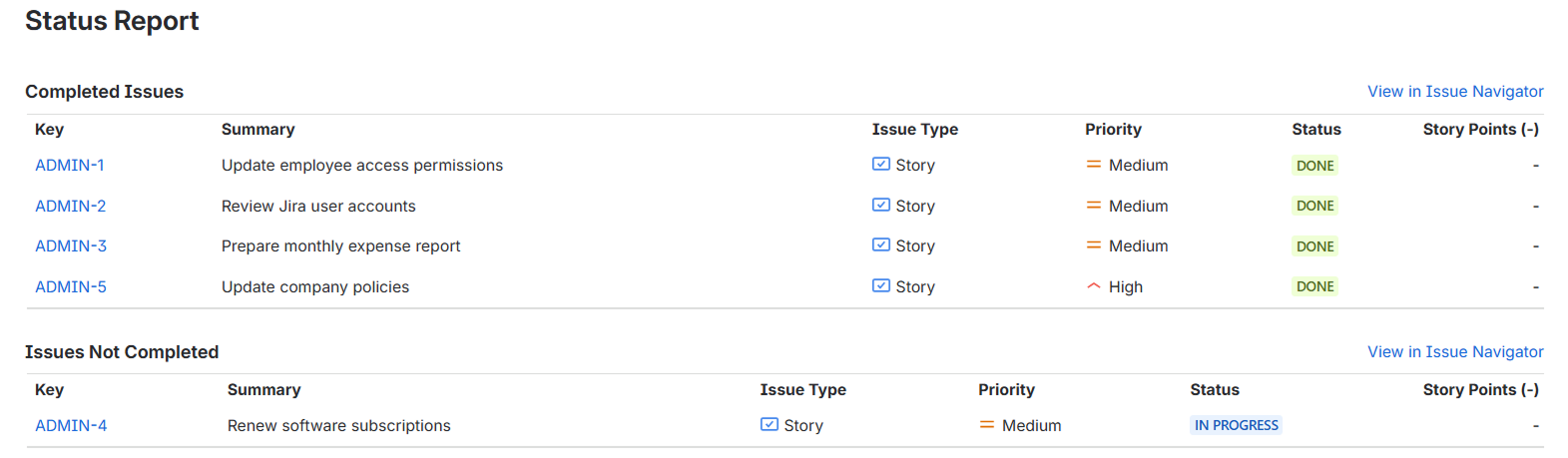Click High priority icon for ADMIN-5
The image size is (1568, 458).
point(1094,286)
